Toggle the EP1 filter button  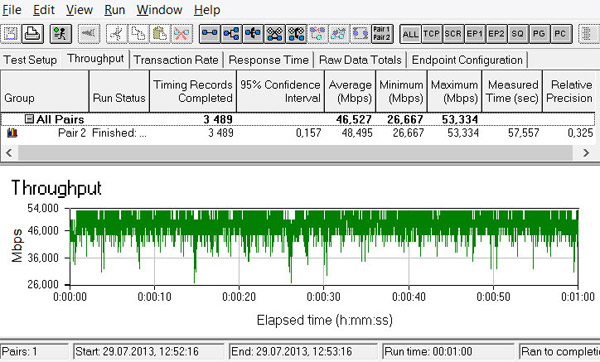pos(475,34)
